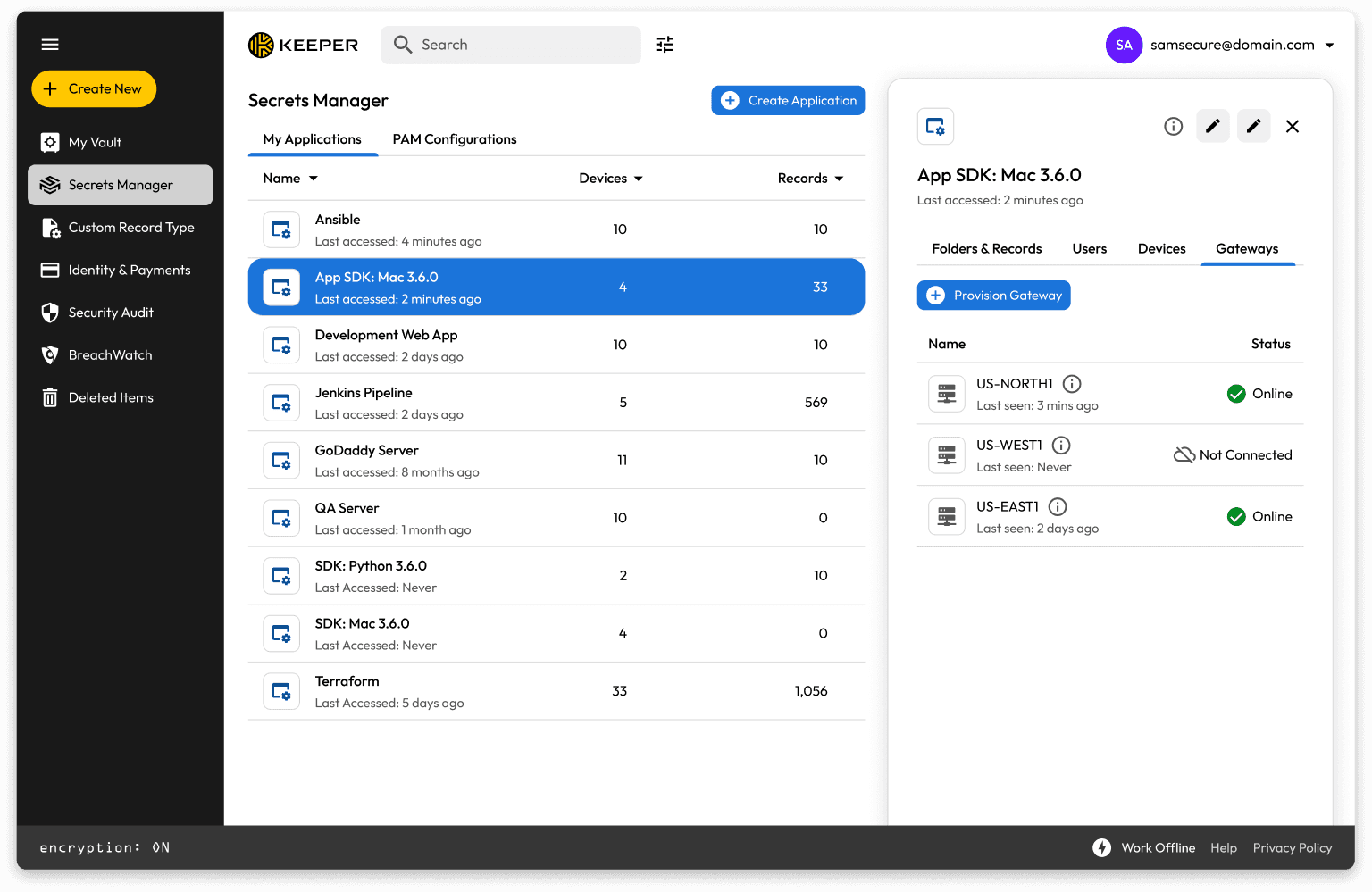Click the first pencil edit icon

click(1213, 126)
